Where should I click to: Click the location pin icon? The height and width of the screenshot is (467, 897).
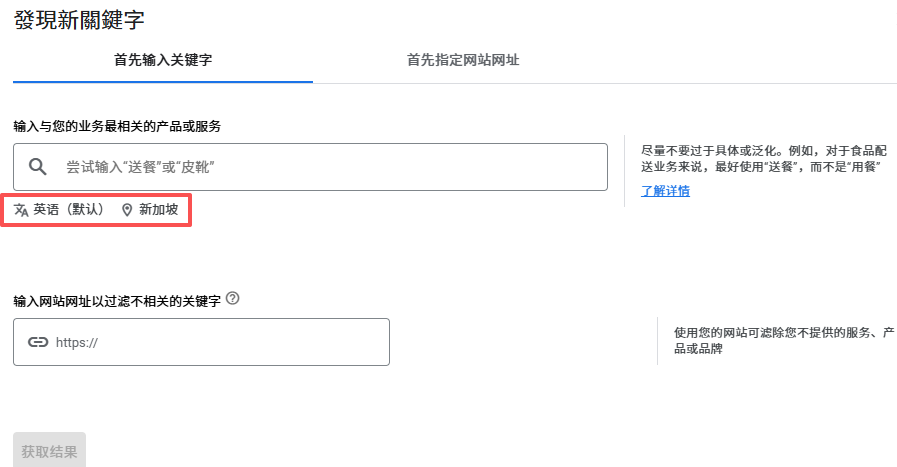coord(127,210)
